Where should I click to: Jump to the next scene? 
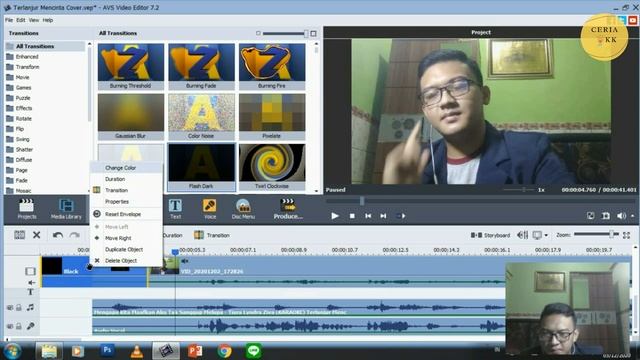(401, 216)
